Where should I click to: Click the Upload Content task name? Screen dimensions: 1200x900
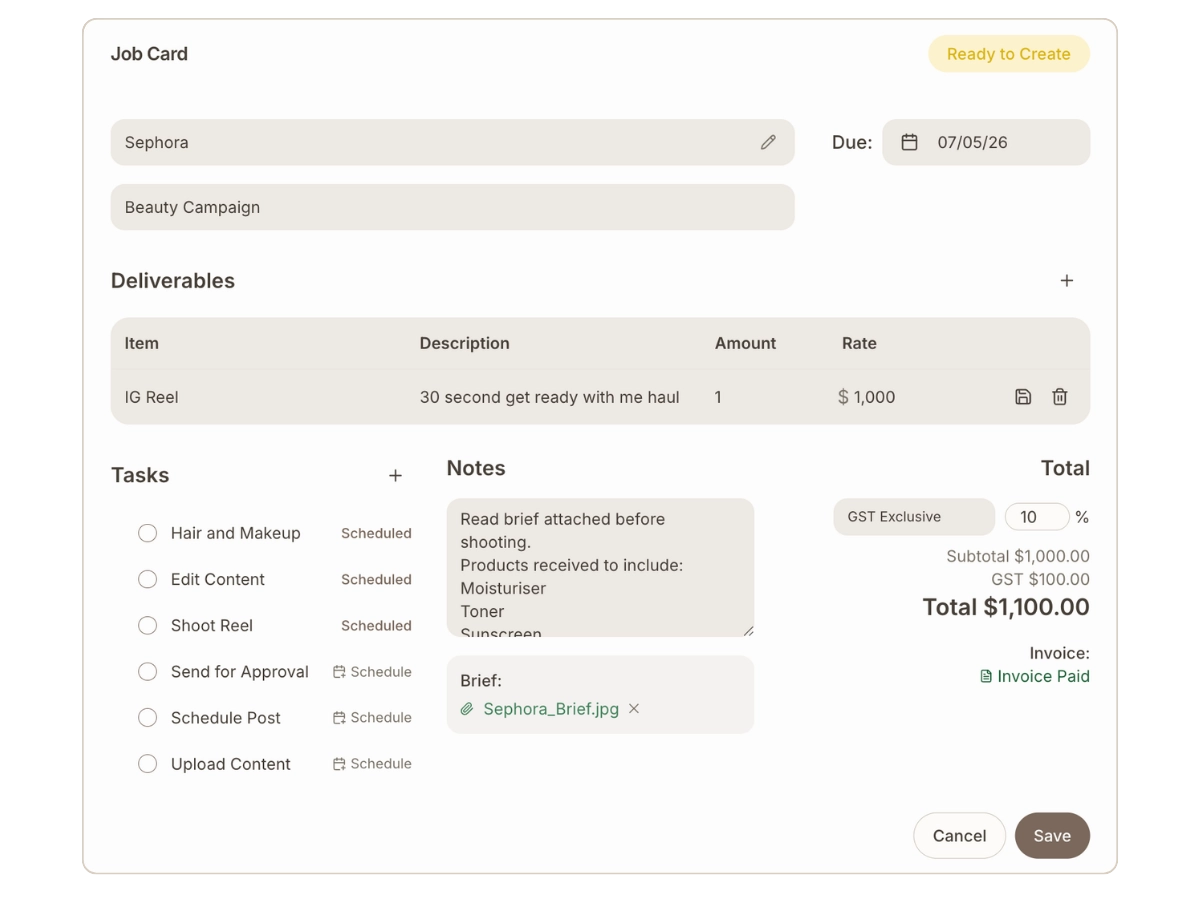point(230,764)
